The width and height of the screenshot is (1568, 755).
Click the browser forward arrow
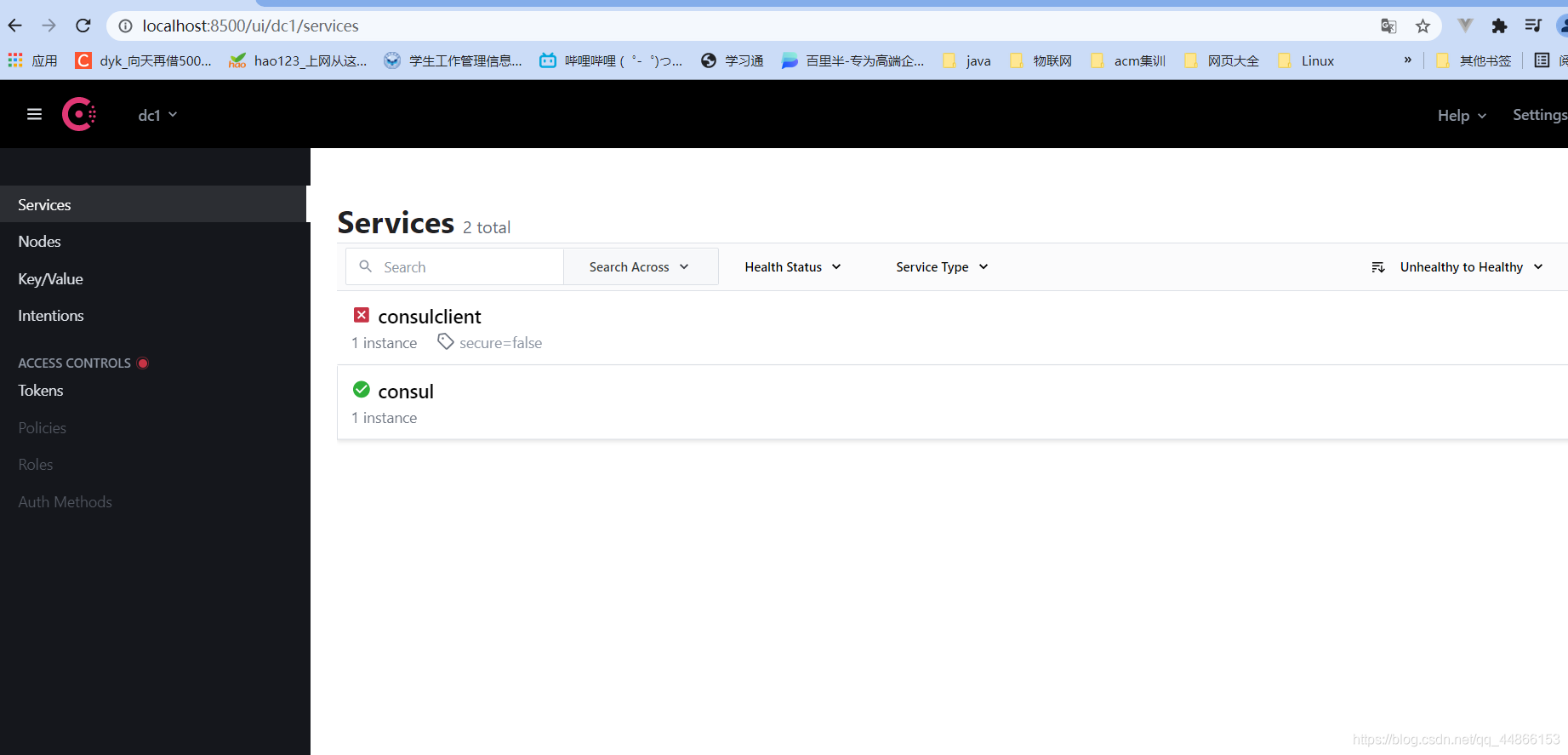click(48, 26)
